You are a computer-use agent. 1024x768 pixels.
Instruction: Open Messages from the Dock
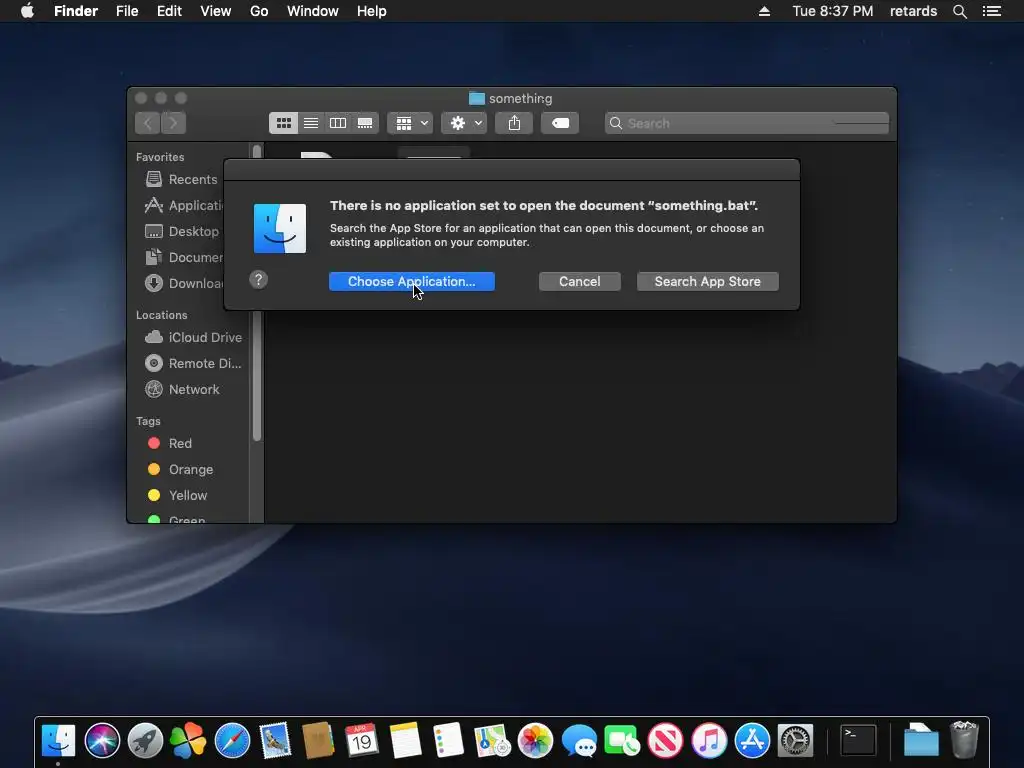click(579, 741)
